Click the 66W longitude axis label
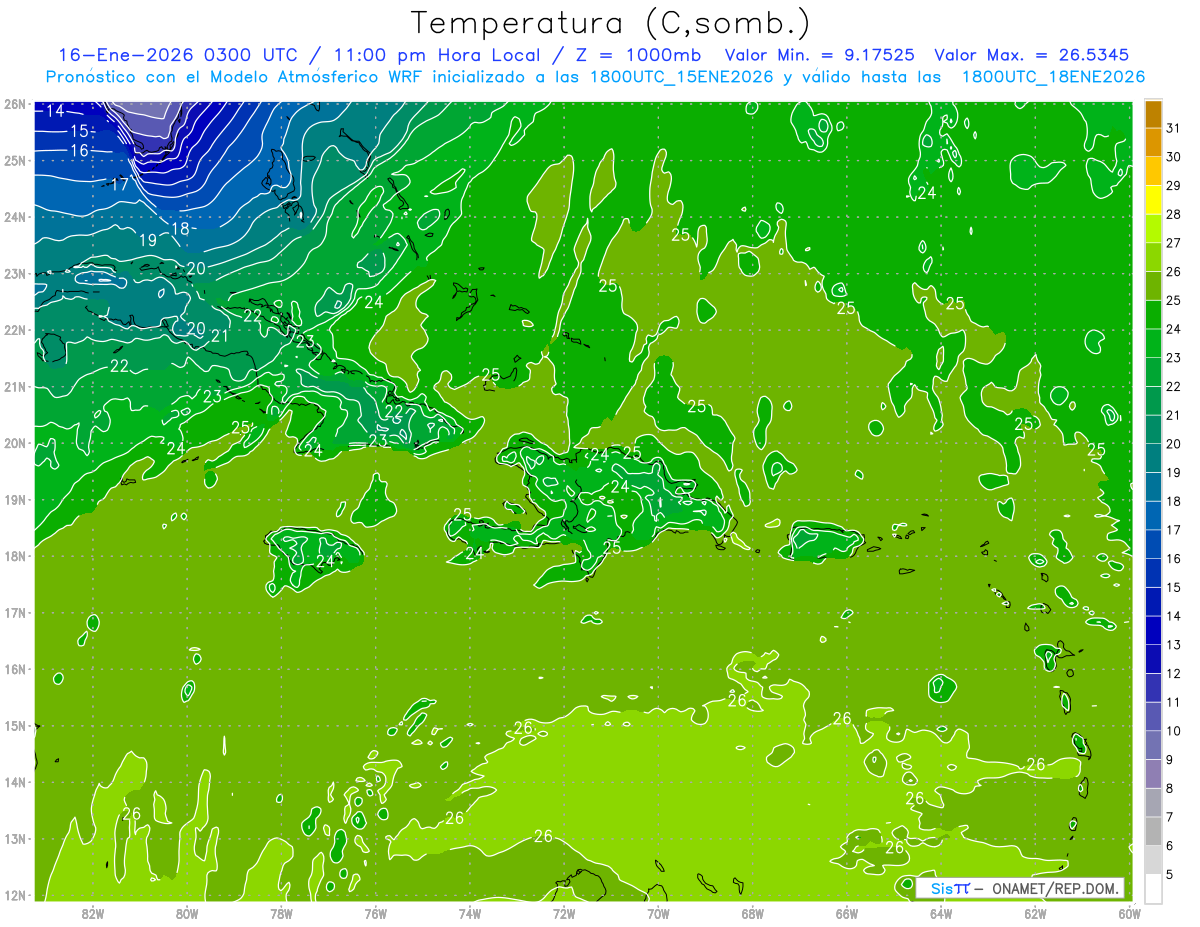 click(x=847, y=914)
